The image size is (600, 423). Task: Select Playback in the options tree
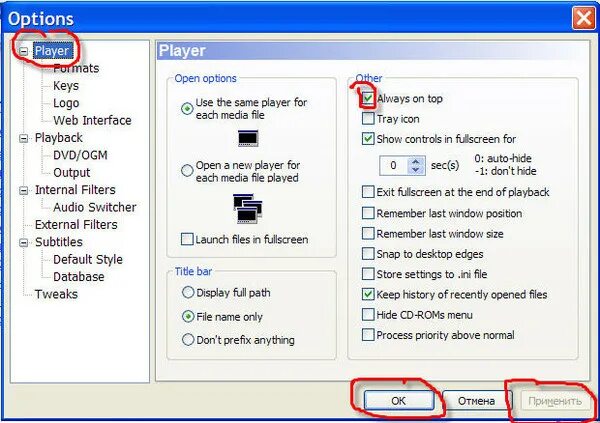59,138
